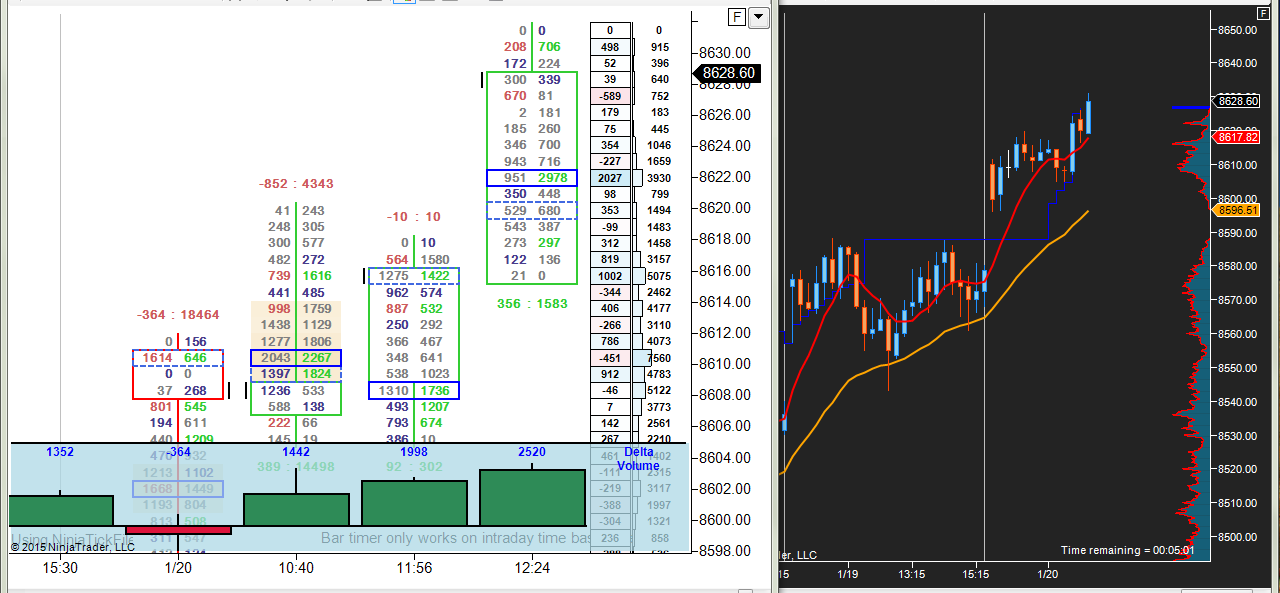Click the 1614 bid volume cell

(158, 358)
